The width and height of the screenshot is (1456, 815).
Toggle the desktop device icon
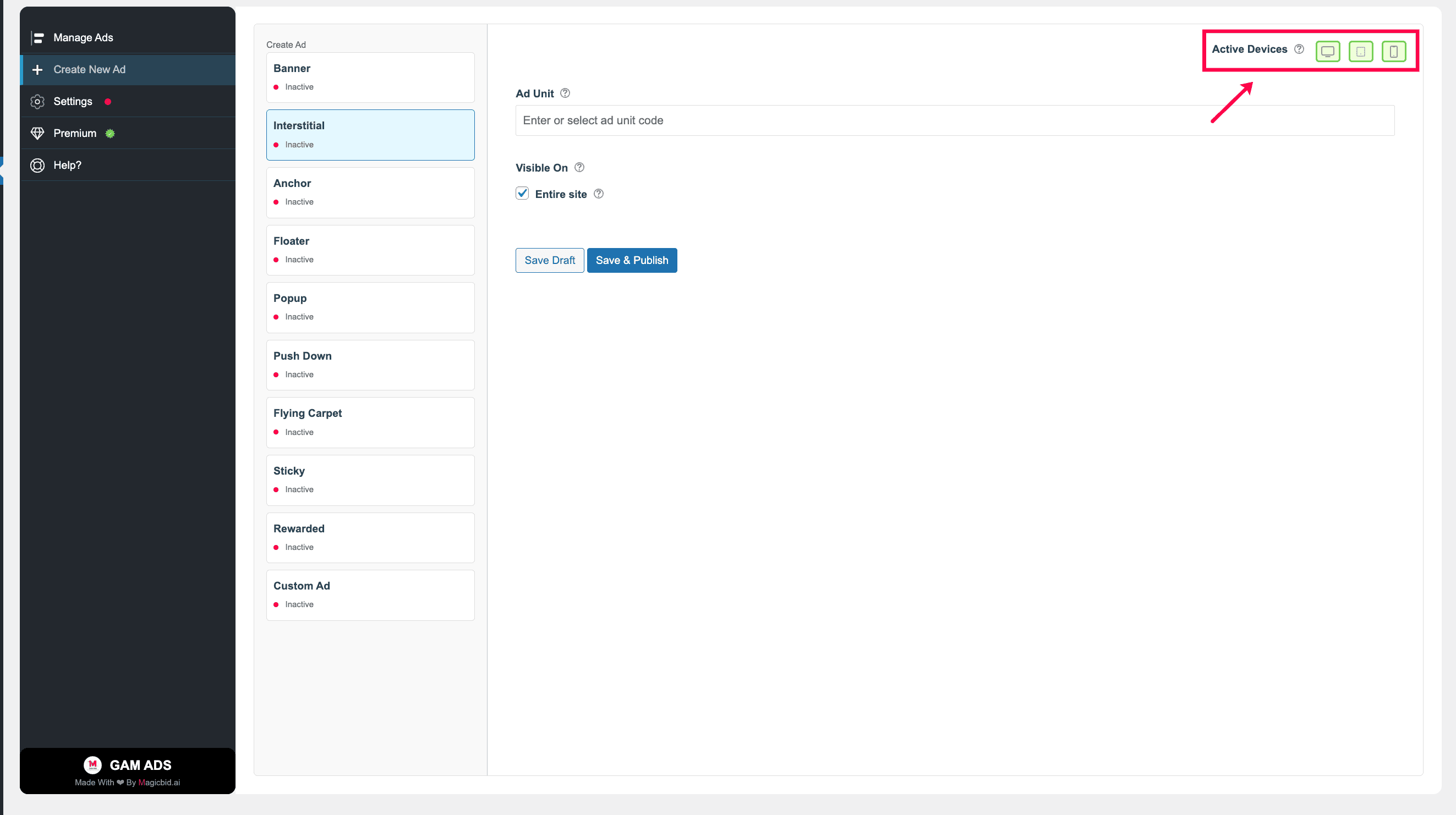pos(1327,51)
